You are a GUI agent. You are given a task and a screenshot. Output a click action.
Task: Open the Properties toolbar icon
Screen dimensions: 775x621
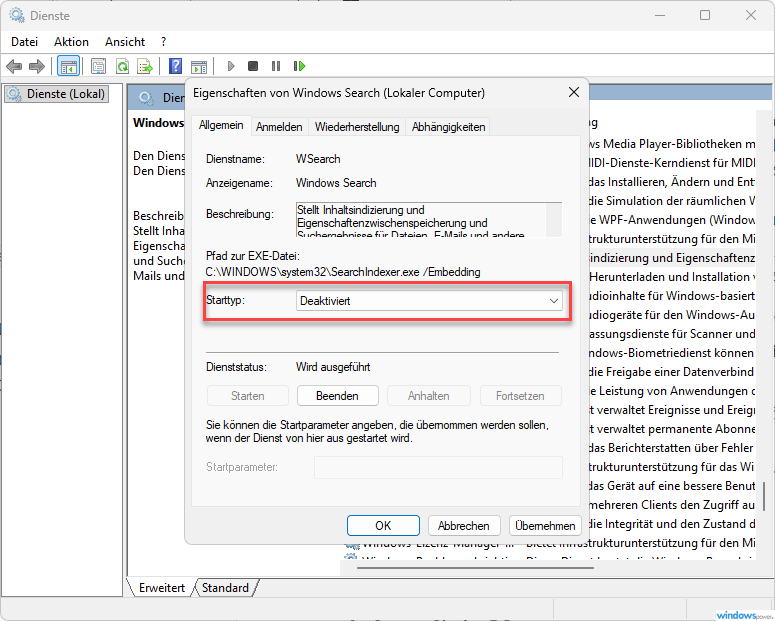click(98, 66)
